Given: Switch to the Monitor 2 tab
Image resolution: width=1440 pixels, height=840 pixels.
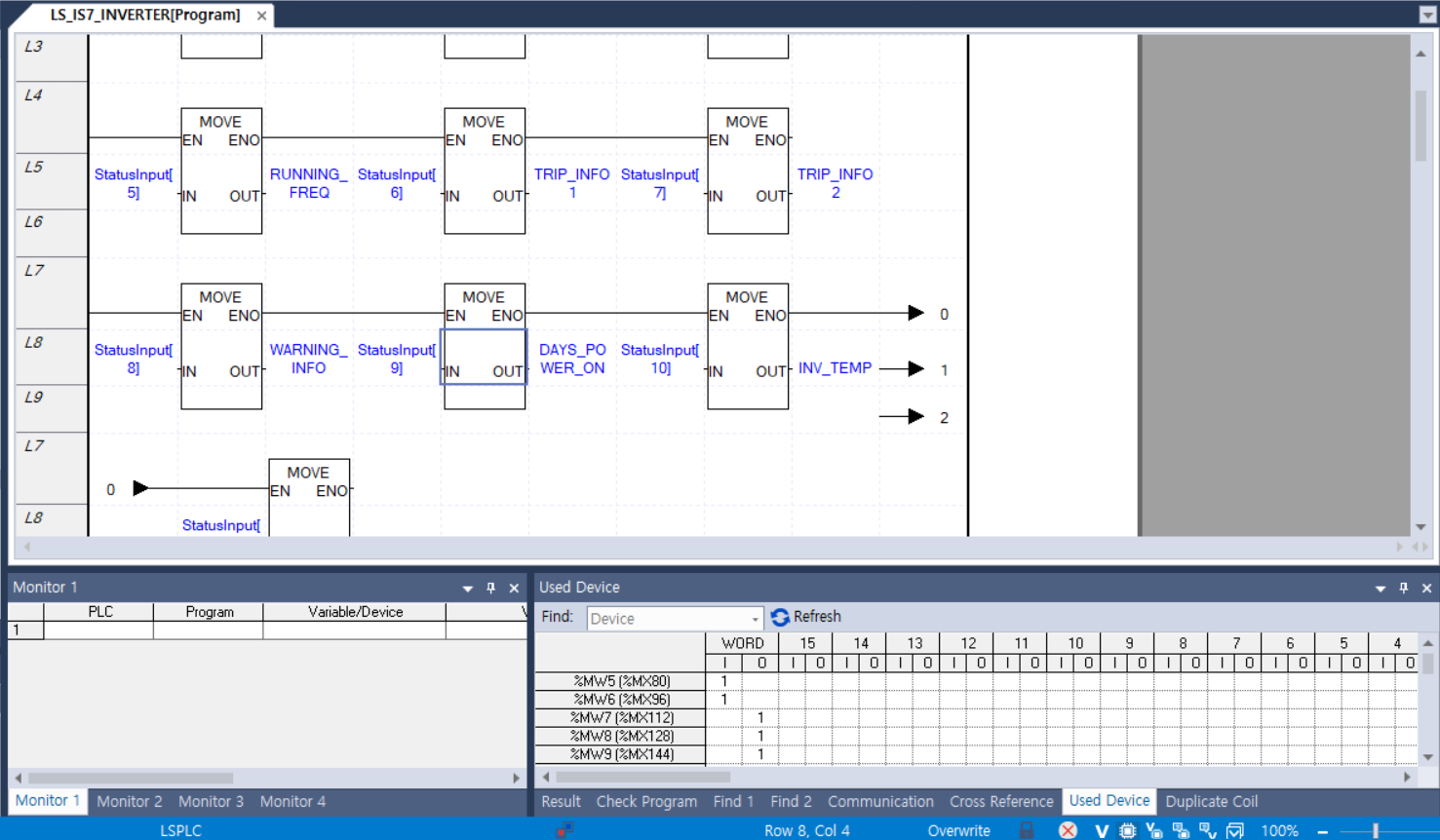Looking at the screenshot, I should [x=129, y=801].
